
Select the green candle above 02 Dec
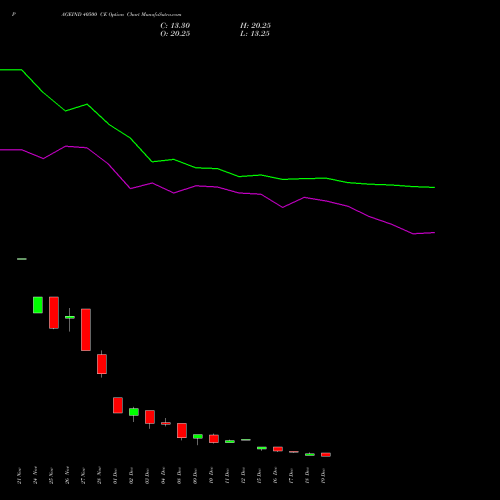coord(134,412)
